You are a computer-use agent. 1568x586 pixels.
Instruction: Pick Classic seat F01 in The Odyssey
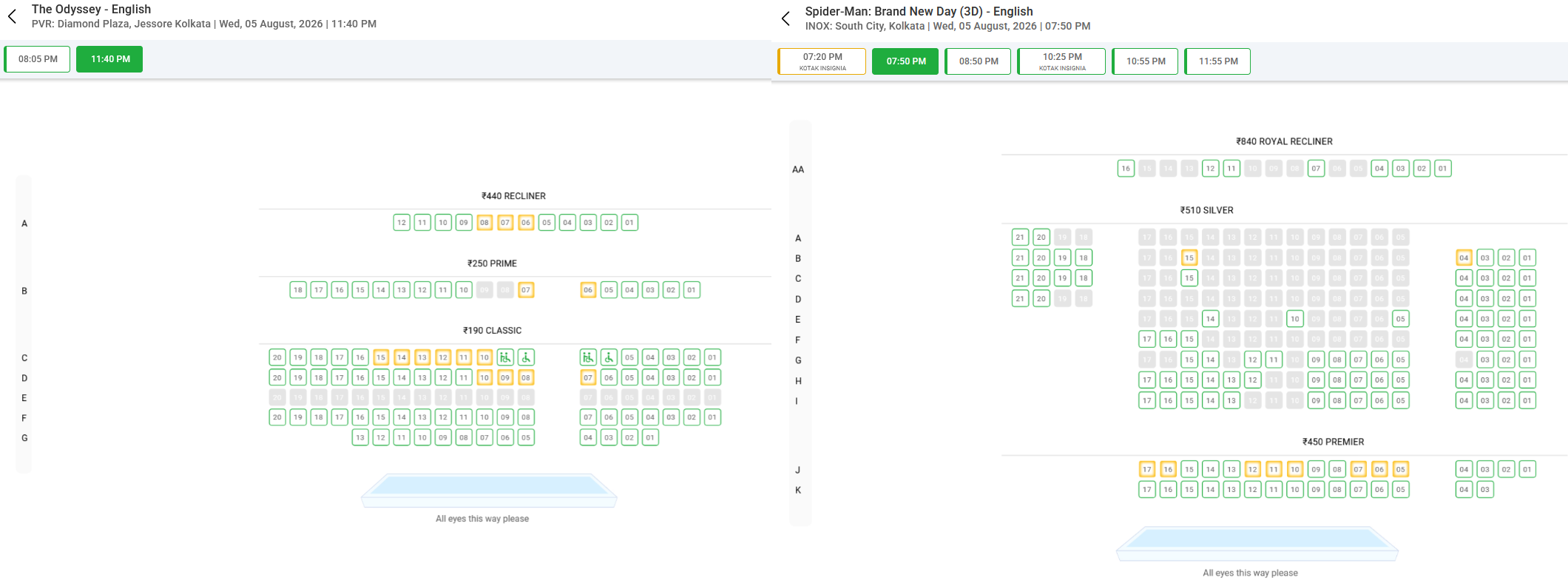point(712,417)
